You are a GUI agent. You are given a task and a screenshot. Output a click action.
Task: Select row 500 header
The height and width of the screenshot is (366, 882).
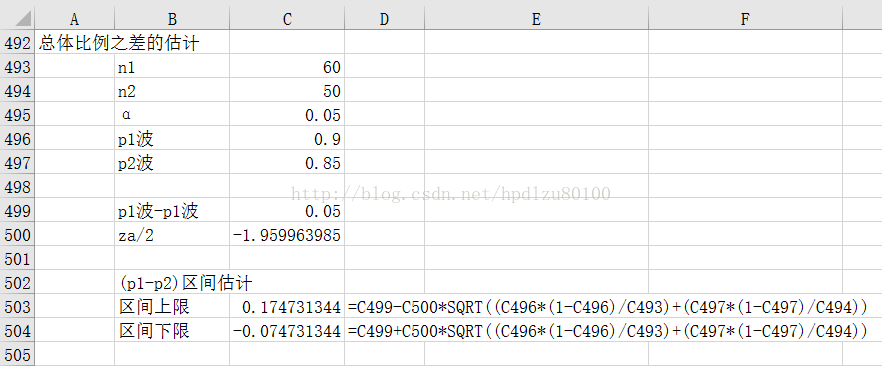[x=17, y=235]
